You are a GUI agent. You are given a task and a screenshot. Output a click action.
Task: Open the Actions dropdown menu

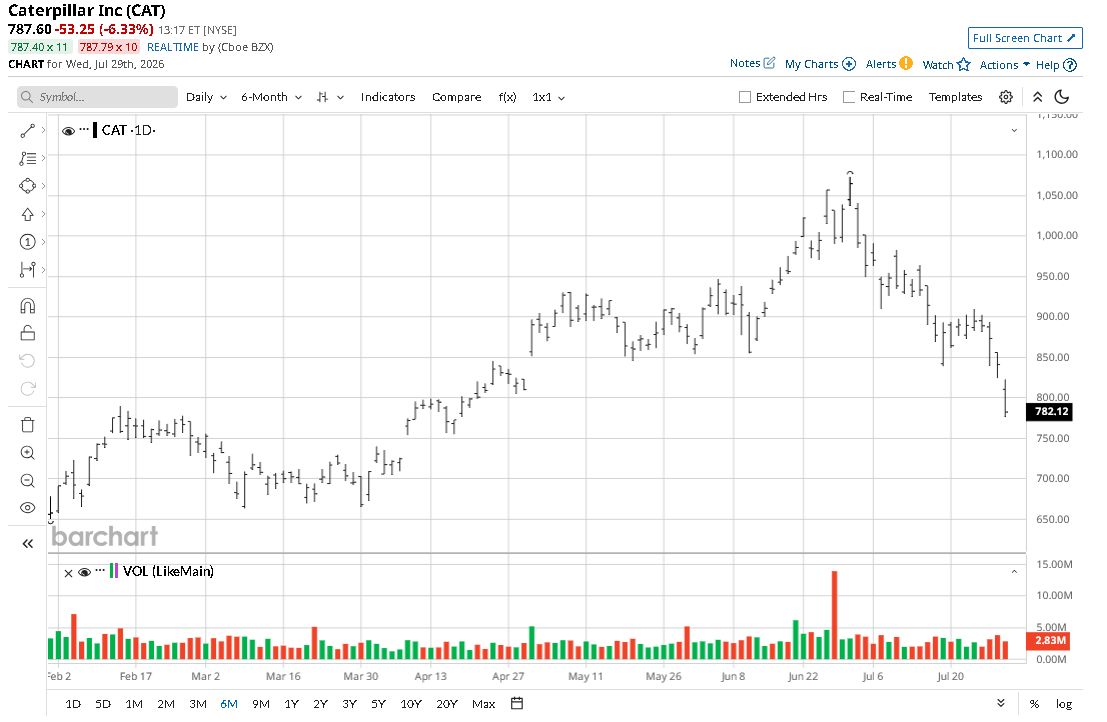tap(1005, 65)
